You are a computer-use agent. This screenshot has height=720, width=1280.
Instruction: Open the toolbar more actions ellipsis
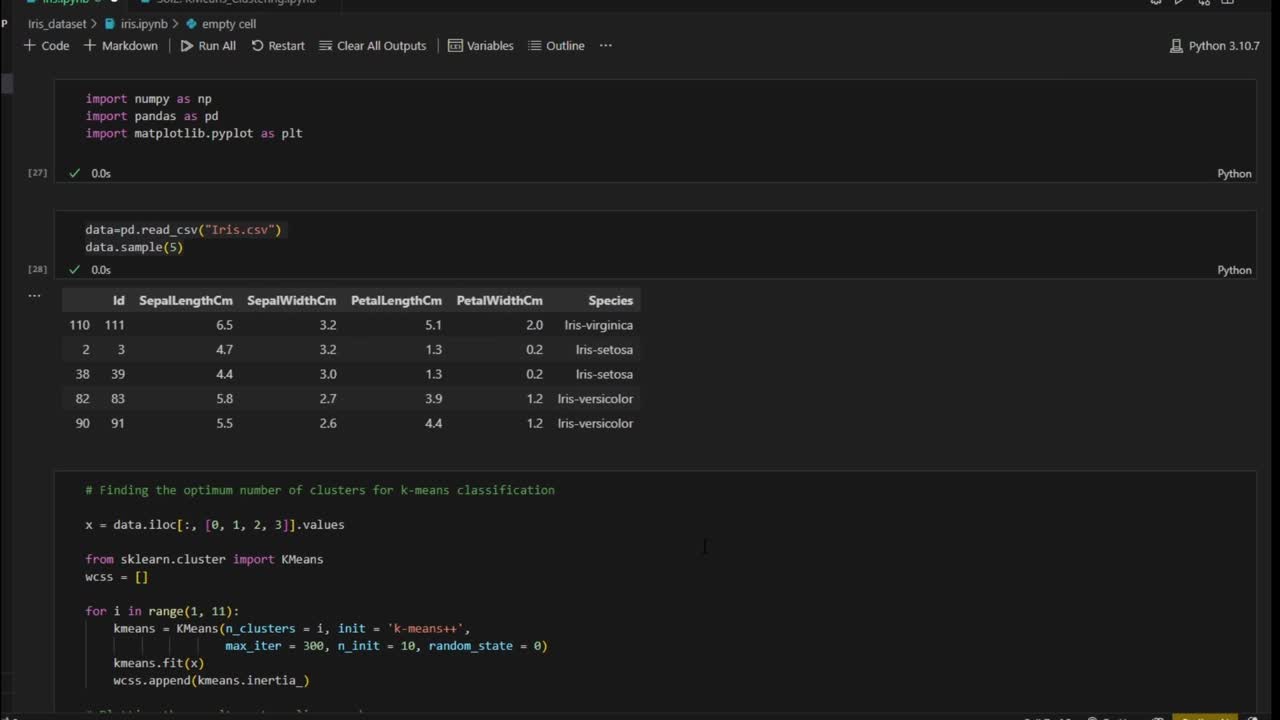605,46
